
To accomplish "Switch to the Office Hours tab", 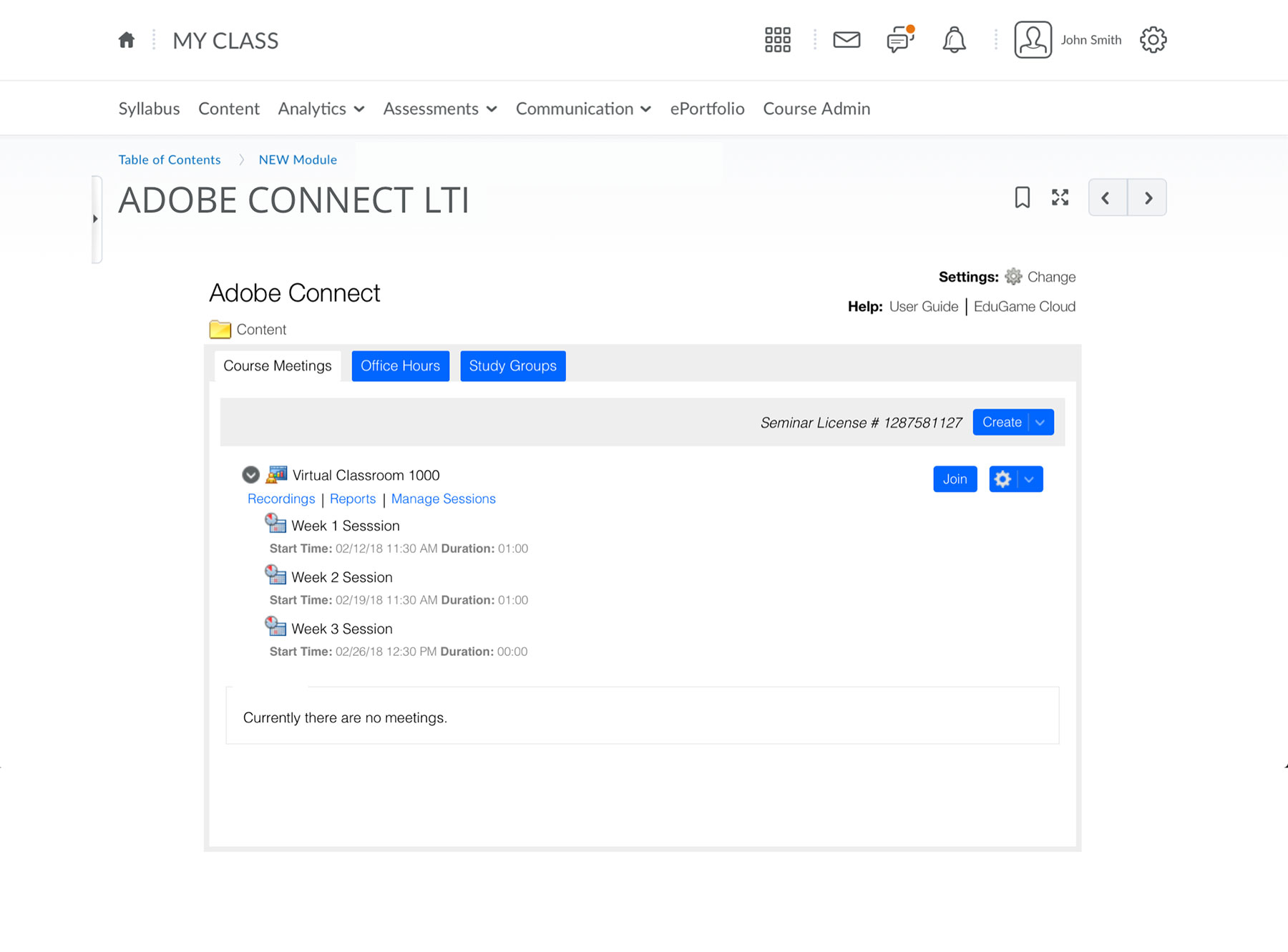I will tap(400, 366).
